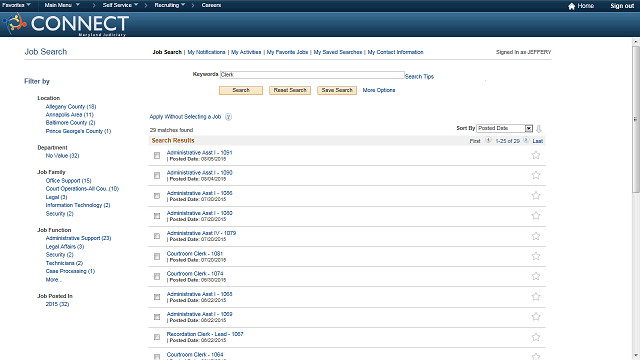Sign out of the portal
Image resolution: width=640 pixels, height=360 pixels.
tap(622, 6)
